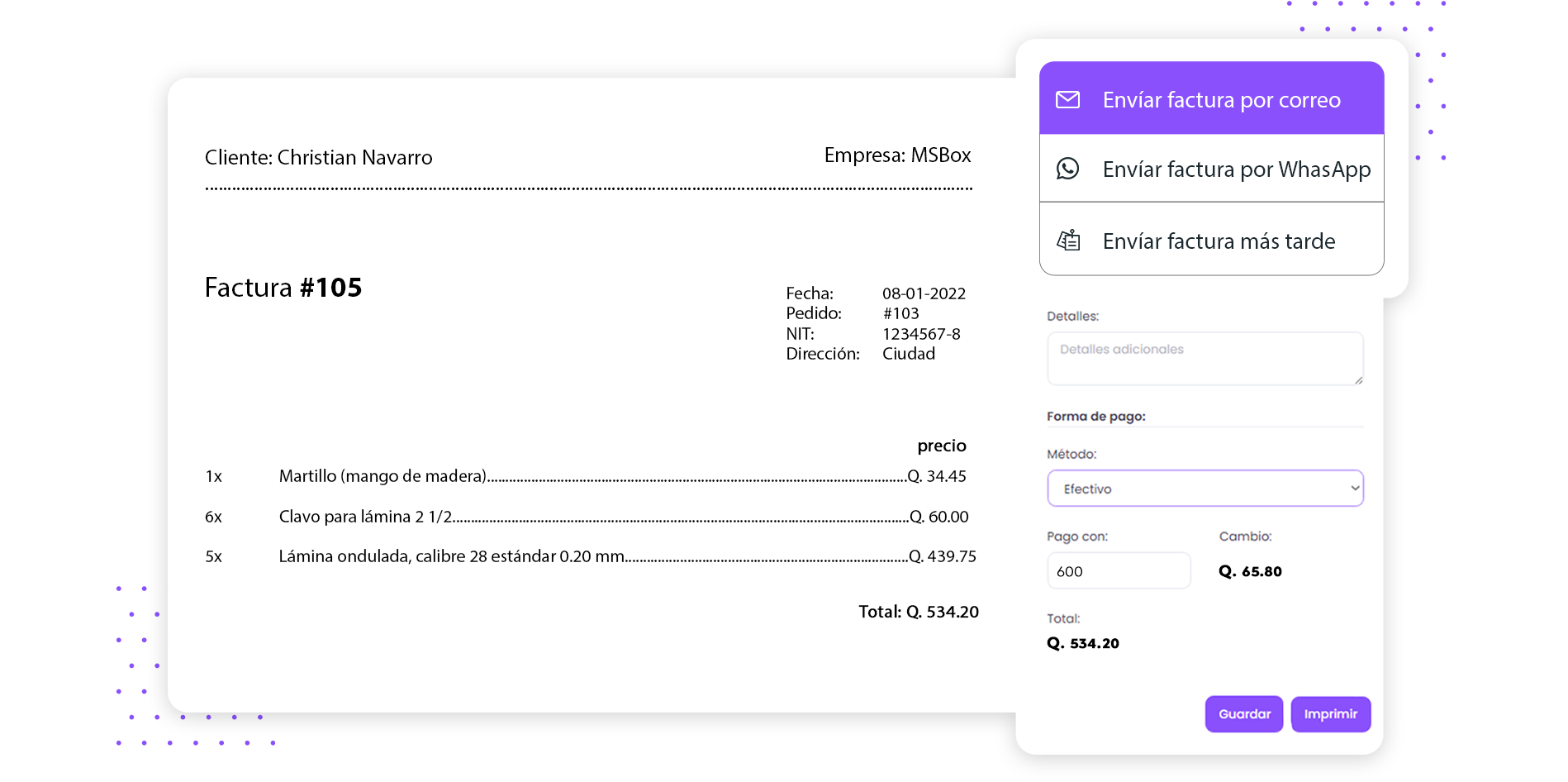Click the Total amount in payment panel
The height and width of the screenshot is (782, 1568).
point(1083,643)
